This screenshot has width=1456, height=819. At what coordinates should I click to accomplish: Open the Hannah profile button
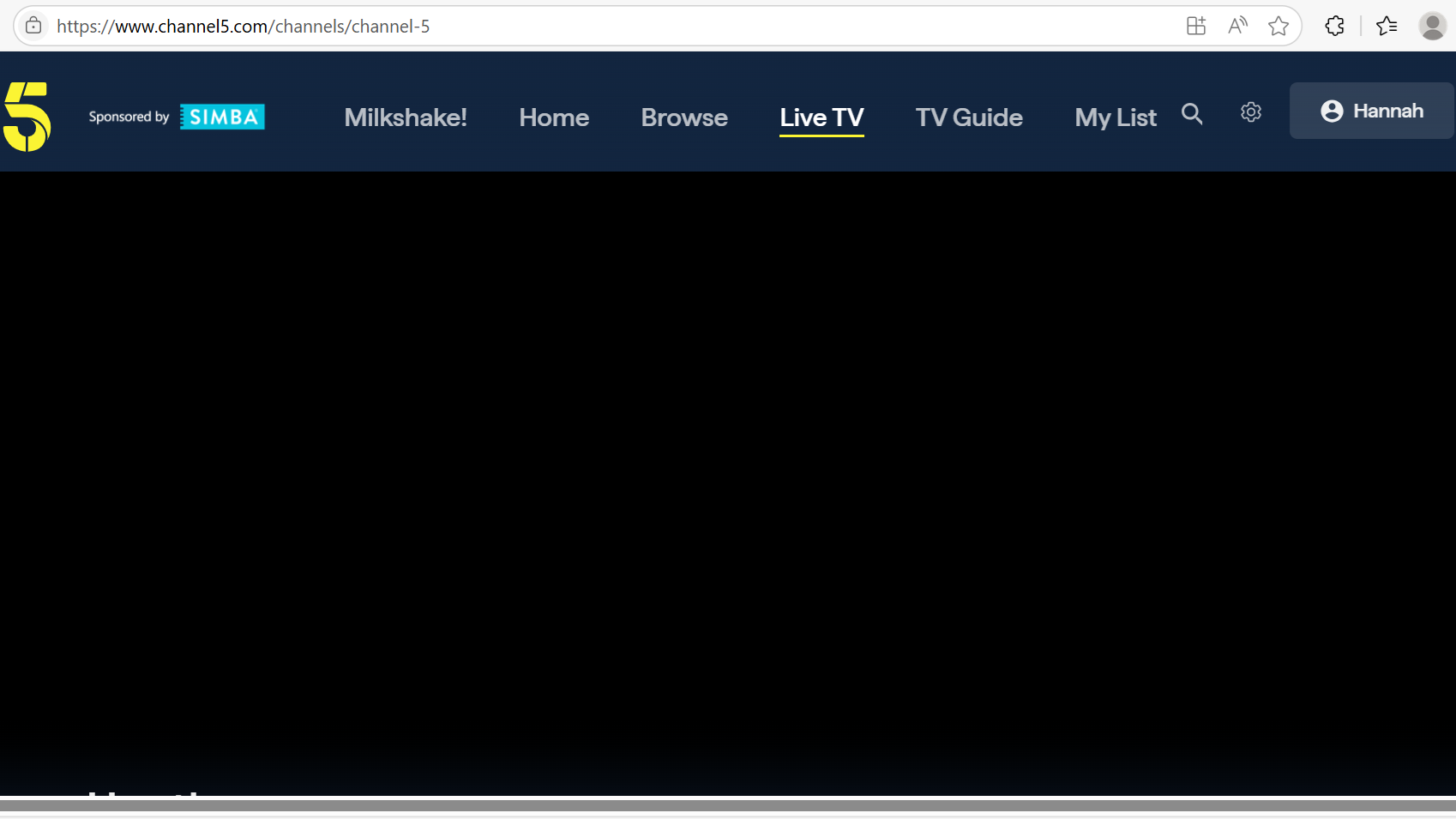1371,111
